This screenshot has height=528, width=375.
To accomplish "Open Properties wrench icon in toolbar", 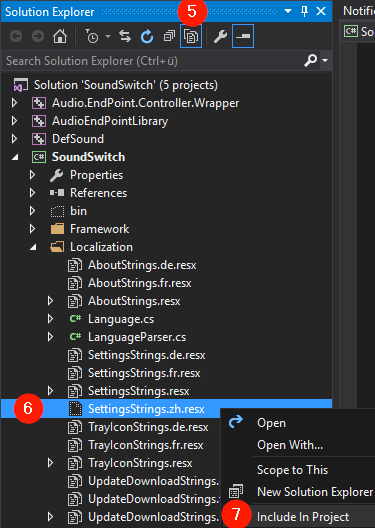I will click(220, 36).
